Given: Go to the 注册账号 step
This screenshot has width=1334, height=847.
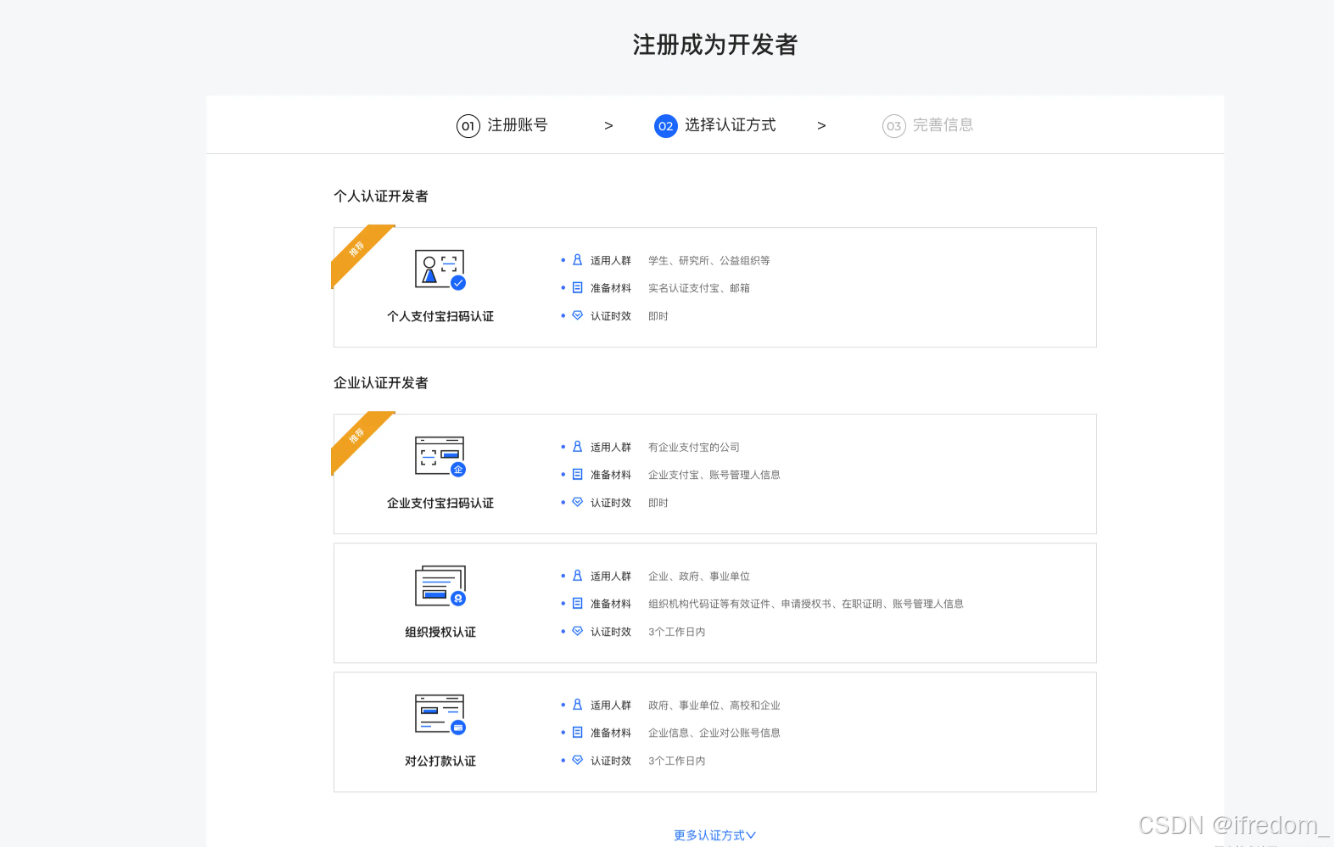Looking at the screenshot, I should (x=517, y=125).
